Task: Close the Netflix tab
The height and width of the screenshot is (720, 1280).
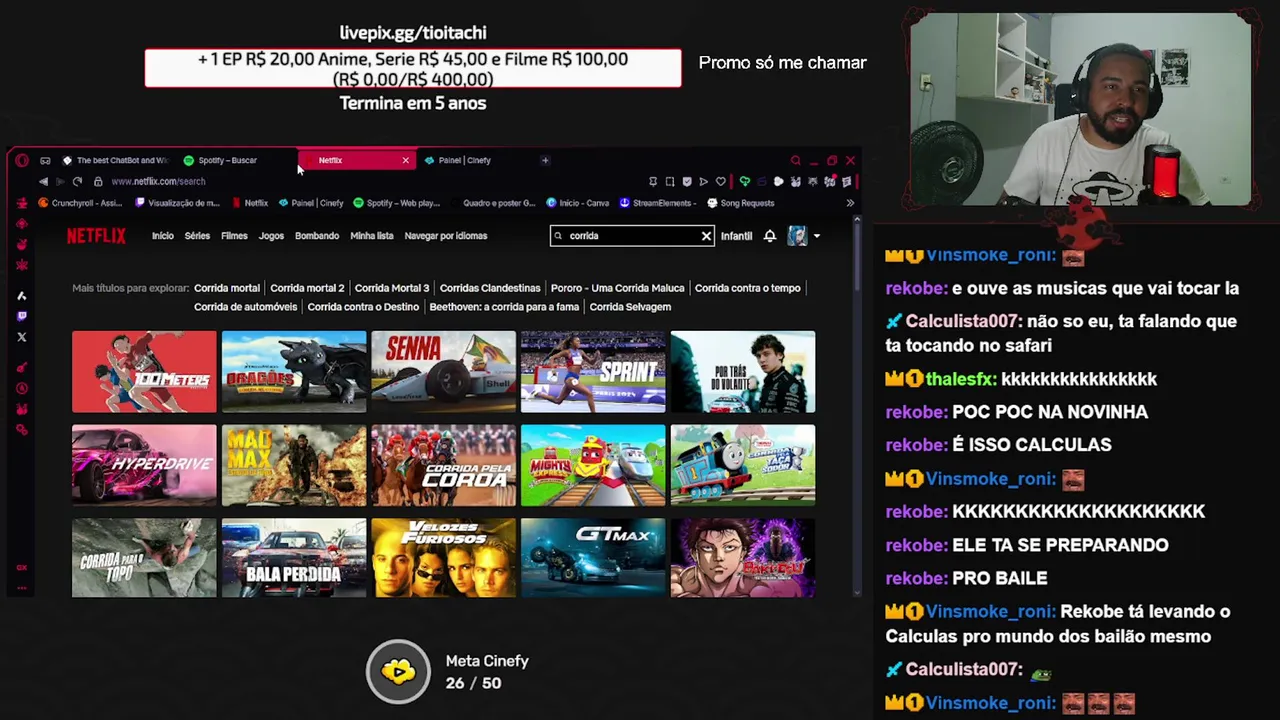Action: [405, 160]
